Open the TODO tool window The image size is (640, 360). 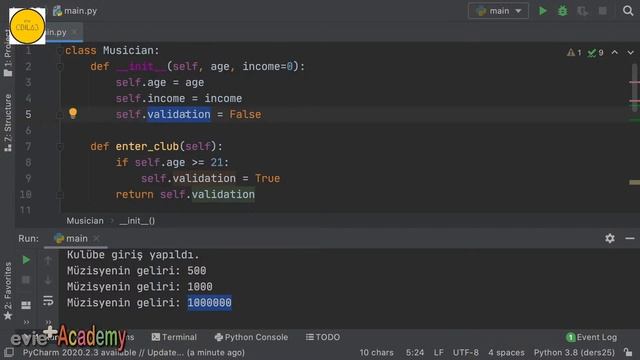point(322,337)
